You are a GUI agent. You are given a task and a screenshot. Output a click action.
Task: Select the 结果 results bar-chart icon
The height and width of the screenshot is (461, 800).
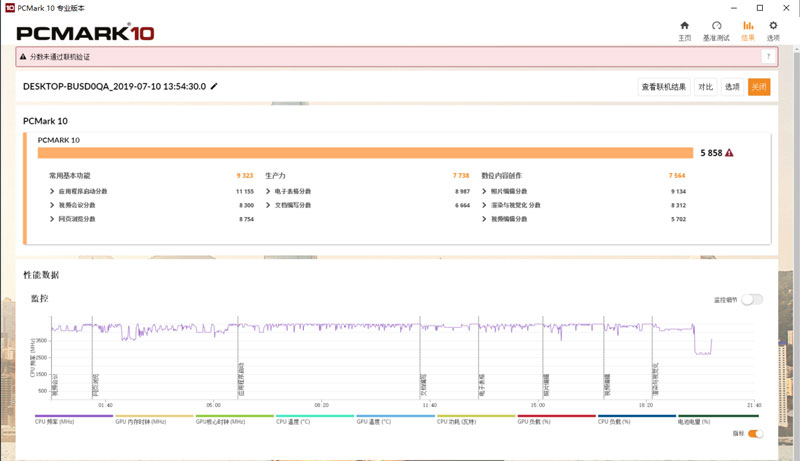pyautogui.click(x=748, y=25)
